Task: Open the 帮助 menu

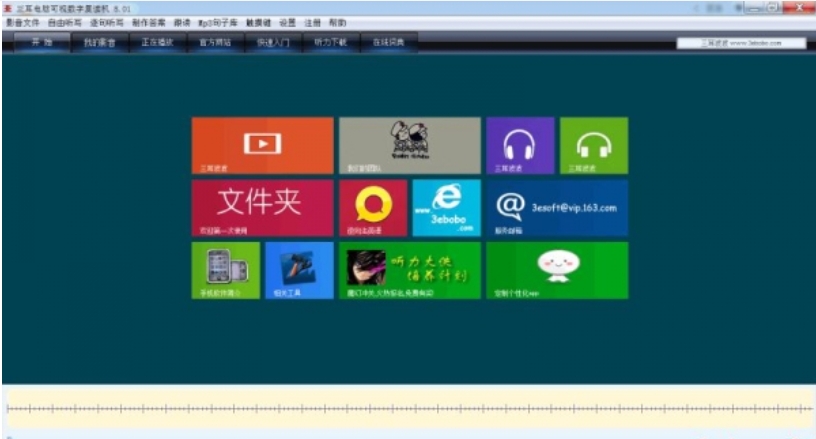Action: click(337, 23)
